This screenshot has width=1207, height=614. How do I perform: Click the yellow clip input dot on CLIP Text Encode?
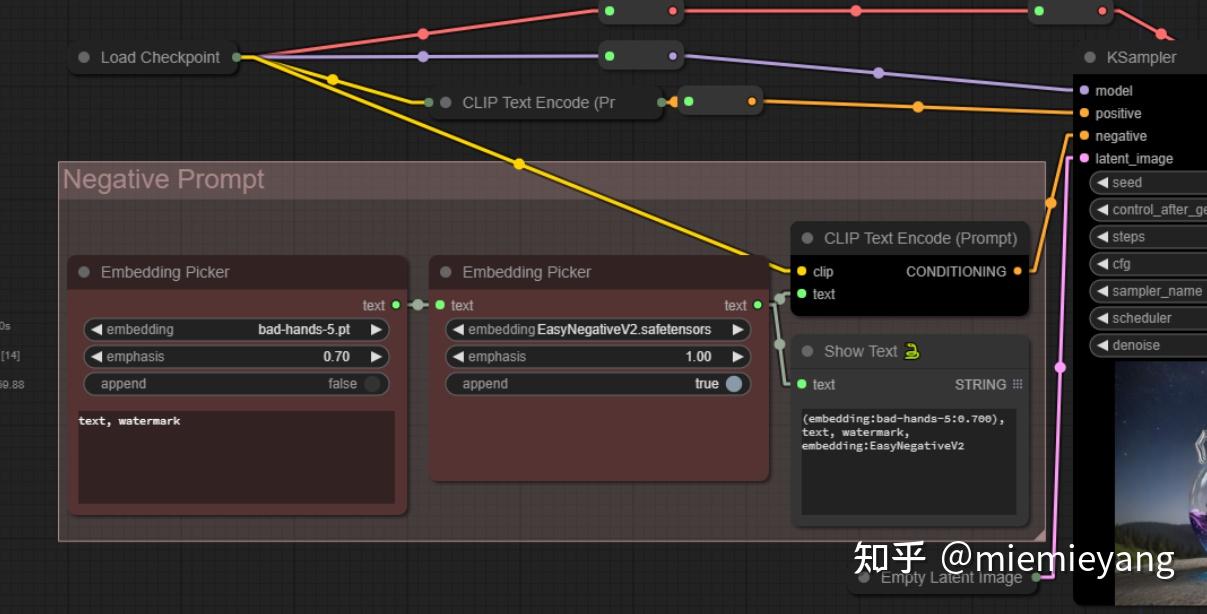800,271
